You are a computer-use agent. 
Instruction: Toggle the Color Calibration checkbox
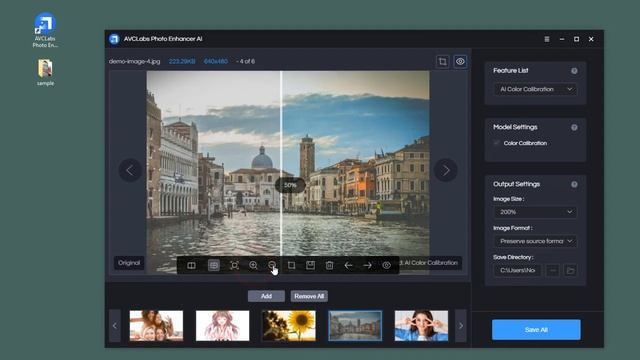[497, 143]
